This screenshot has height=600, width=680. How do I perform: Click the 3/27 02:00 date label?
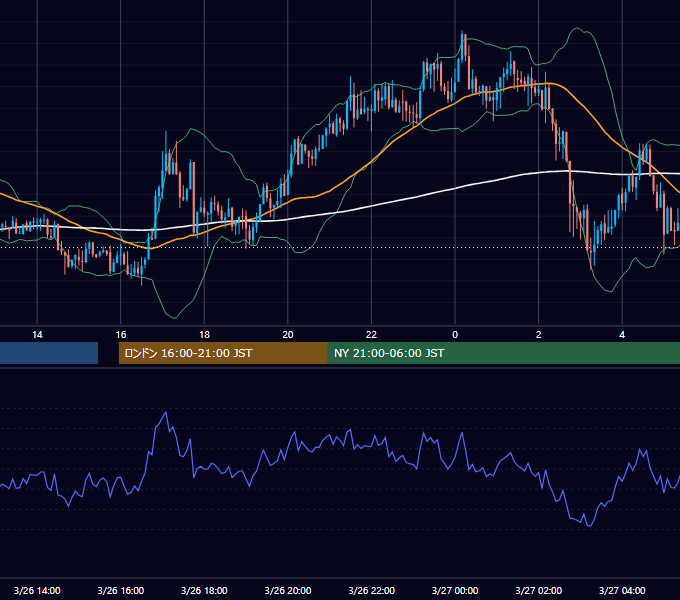pos(539,590)
